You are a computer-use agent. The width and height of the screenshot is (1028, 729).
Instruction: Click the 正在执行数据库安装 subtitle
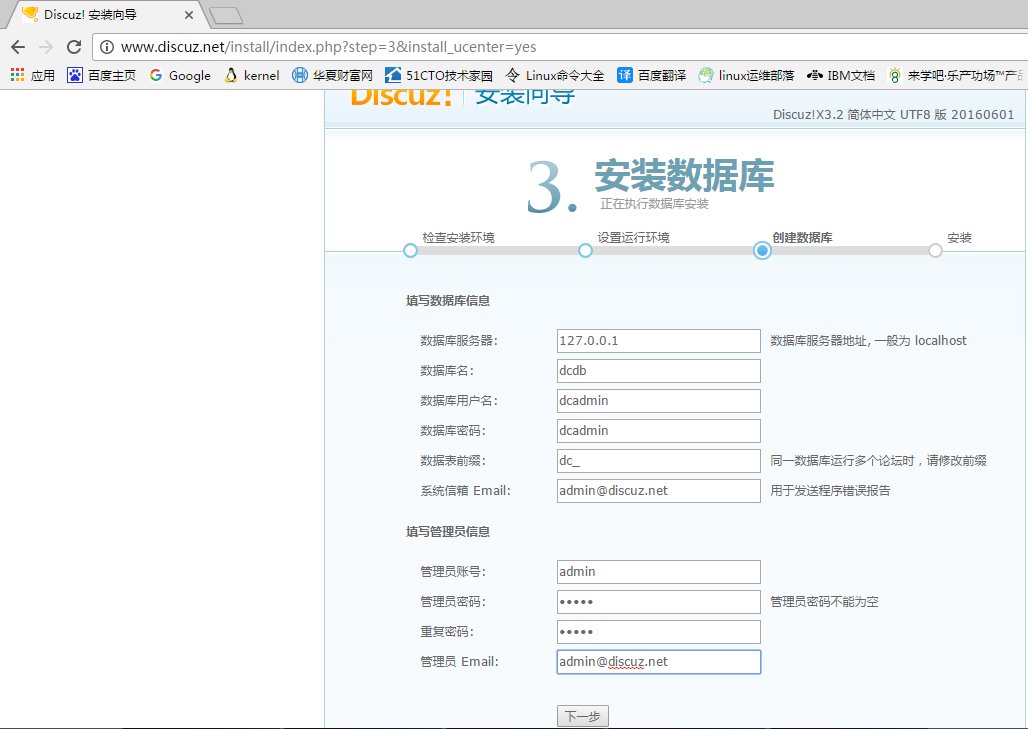tap(654, 204)
